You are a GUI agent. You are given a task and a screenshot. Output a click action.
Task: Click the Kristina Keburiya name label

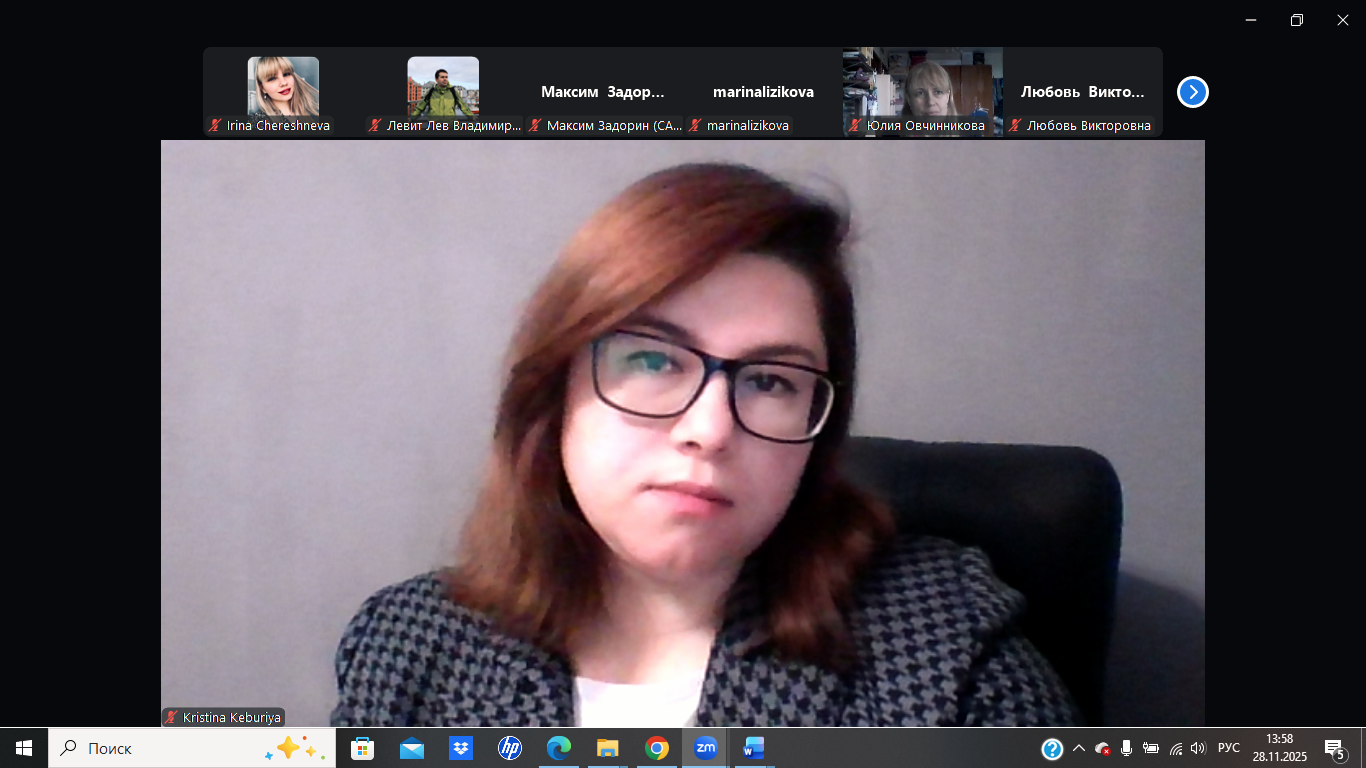click(x=224, y=717)
